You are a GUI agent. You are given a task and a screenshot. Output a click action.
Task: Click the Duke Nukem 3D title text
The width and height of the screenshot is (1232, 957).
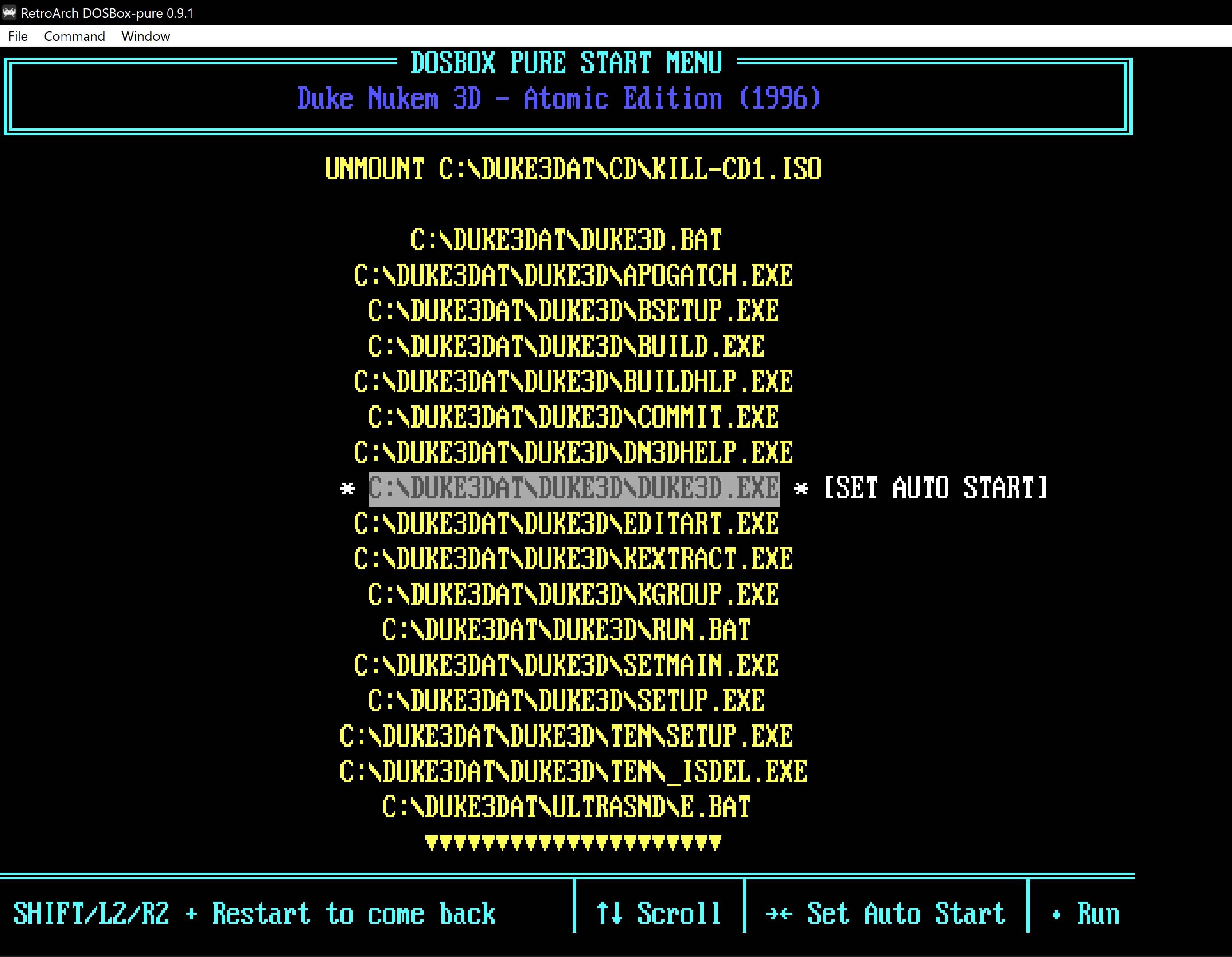(559, 99)
